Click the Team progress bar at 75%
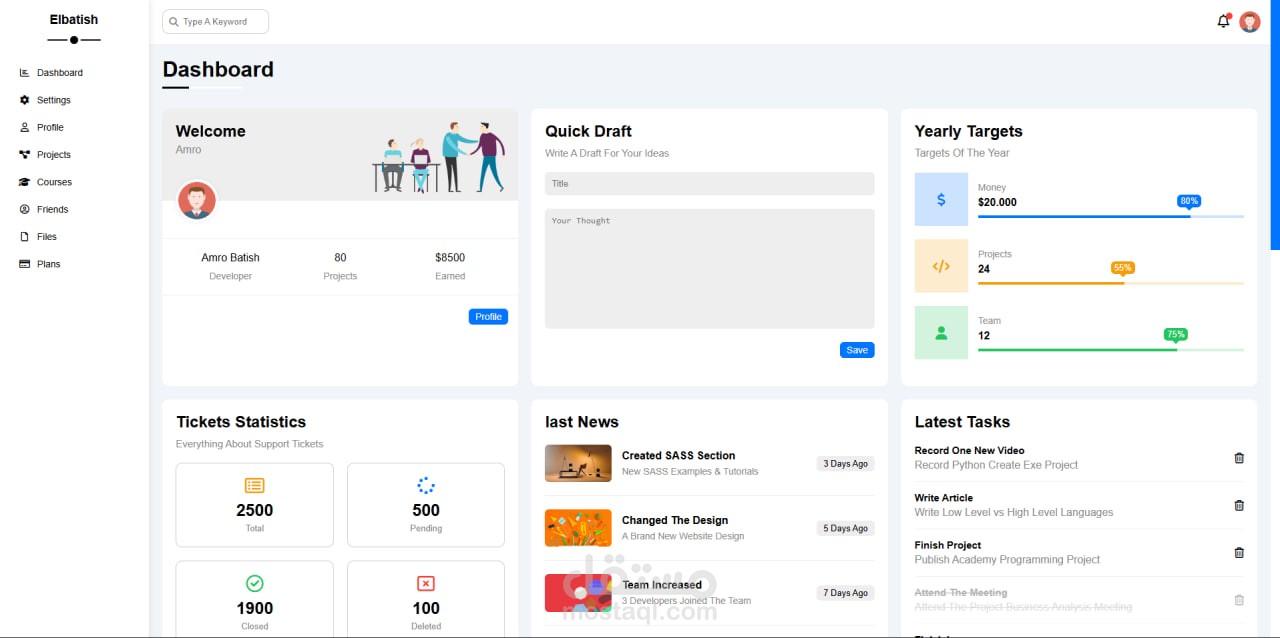This screenshot has height=638, width=1280. (1110, 350)
